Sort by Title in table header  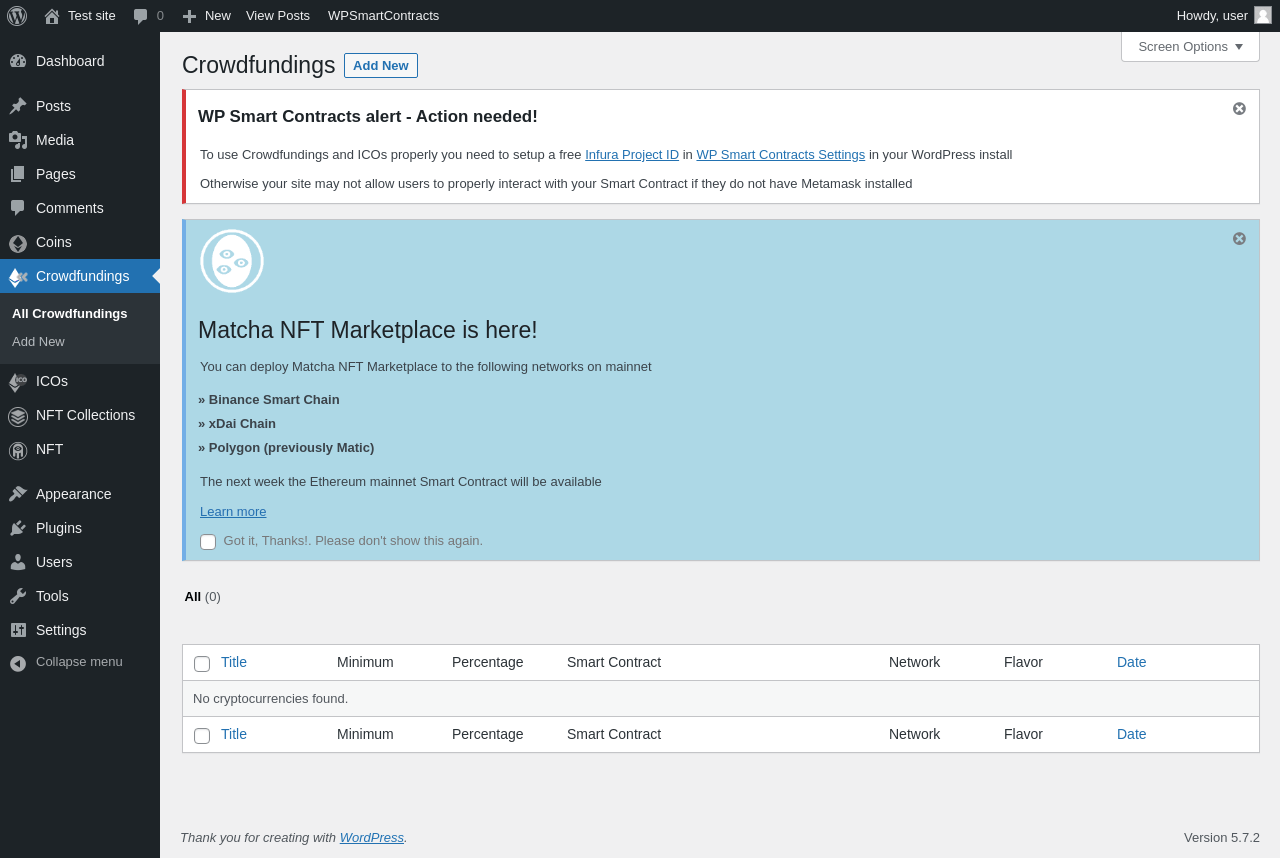coord(234,662)
